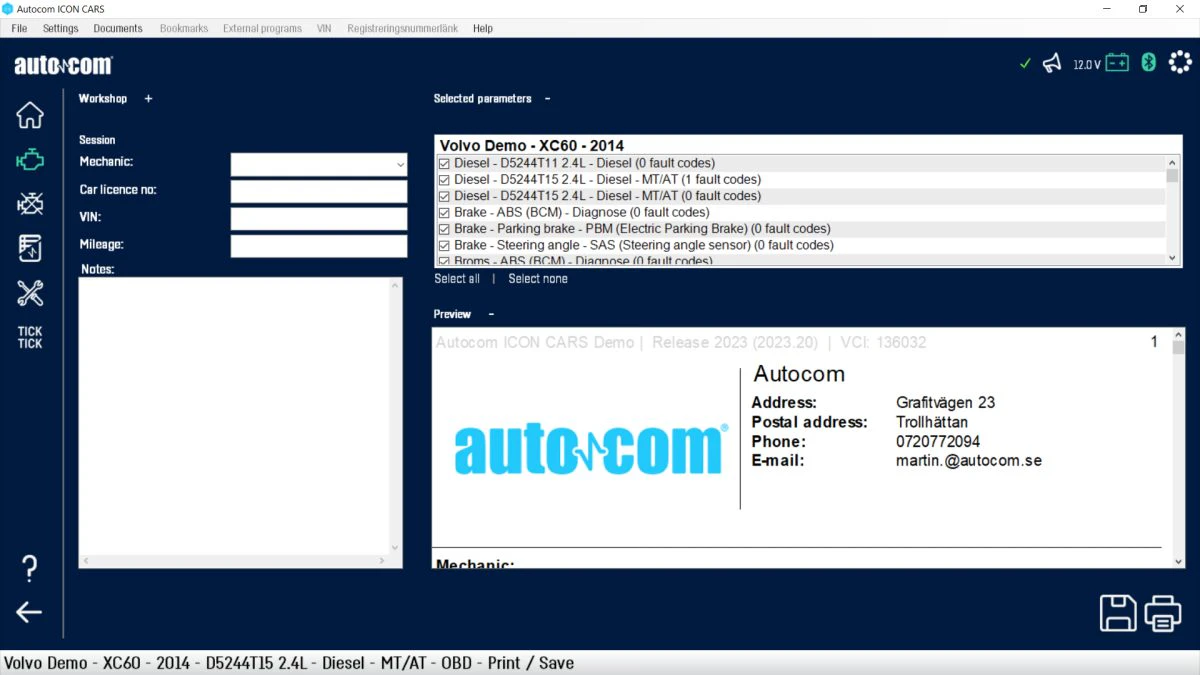Select the Home icon in sidebar
Screen dimensions: 1200x675
click(x=30, y=115)
